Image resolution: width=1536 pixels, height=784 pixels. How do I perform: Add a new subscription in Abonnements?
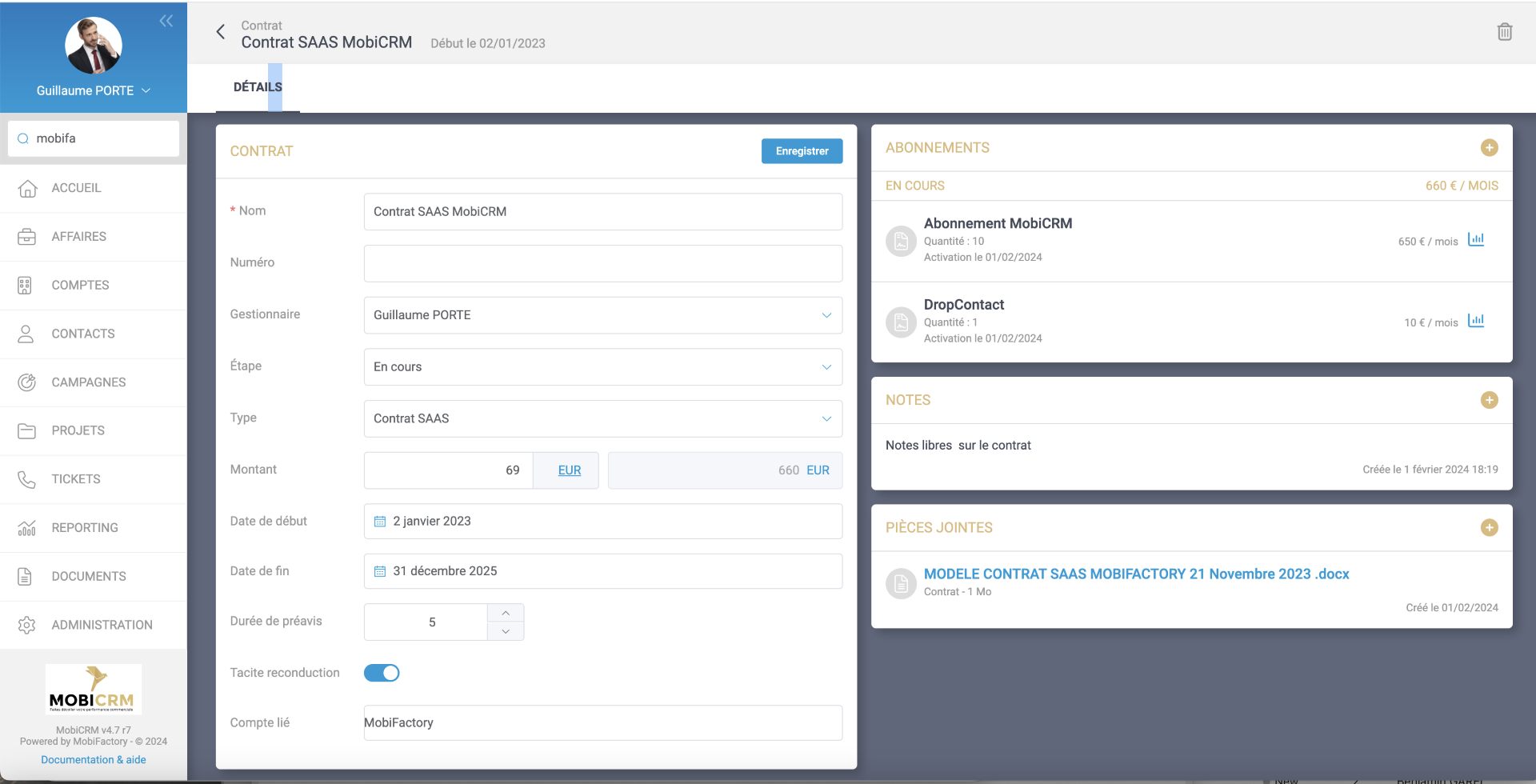pos(1489,148)
